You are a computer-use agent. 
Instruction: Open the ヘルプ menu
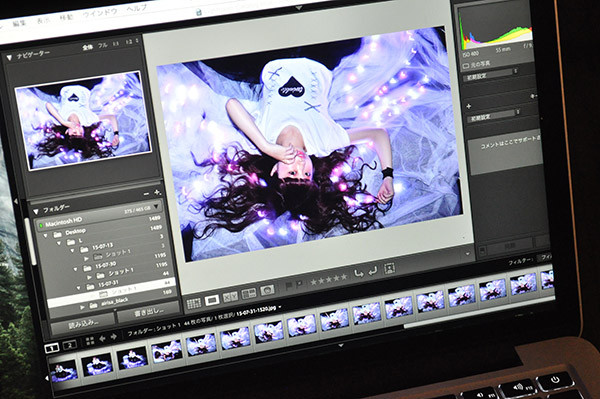coord(137,8)
